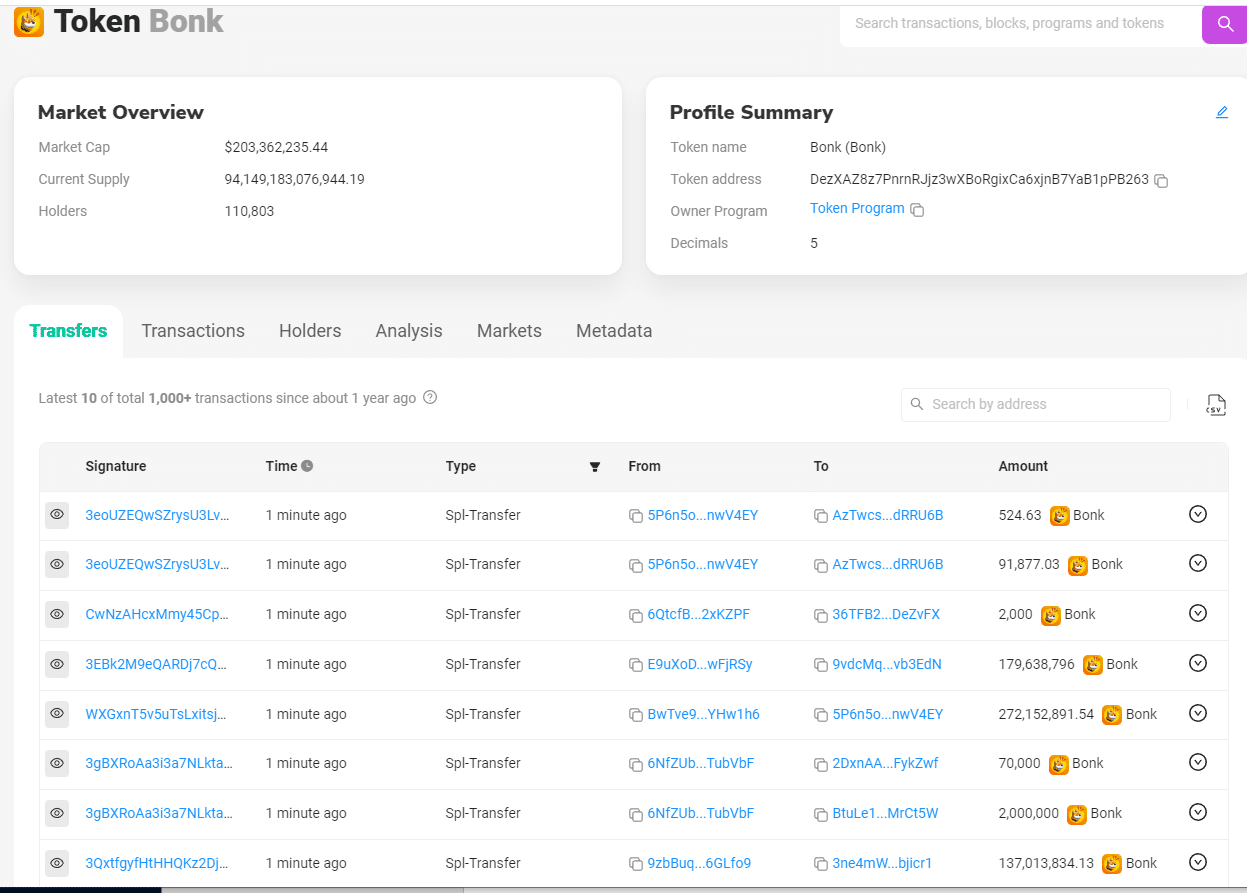Viewport: 1247px width, 893px height.
Task: Toggle eye preview for 3QxtfgyfHtHHQKz2Dj transaction
Action: (x=57, y=863)
